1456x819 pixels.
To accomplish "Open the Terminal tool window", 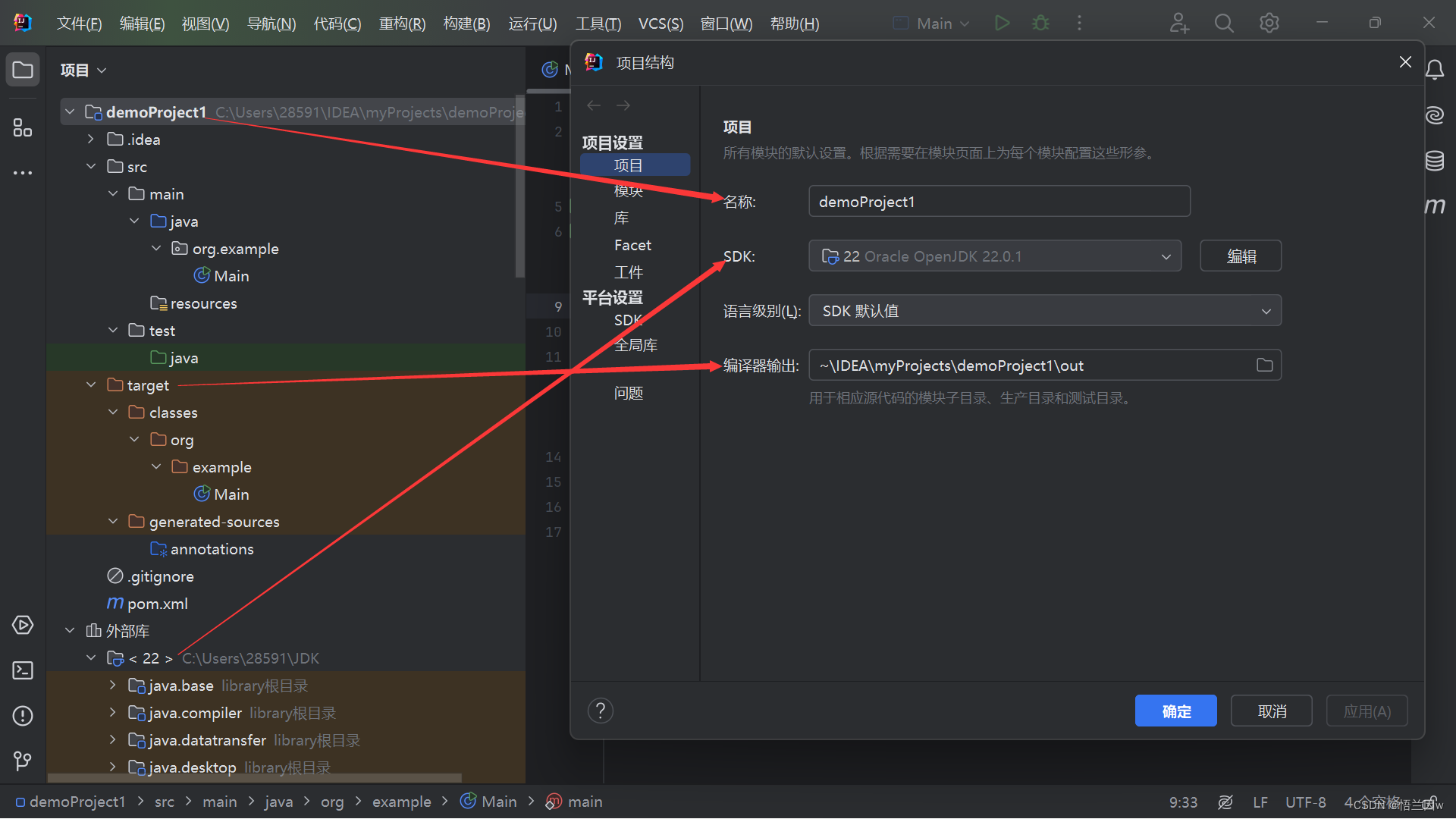I will click(x=23, y=671).
